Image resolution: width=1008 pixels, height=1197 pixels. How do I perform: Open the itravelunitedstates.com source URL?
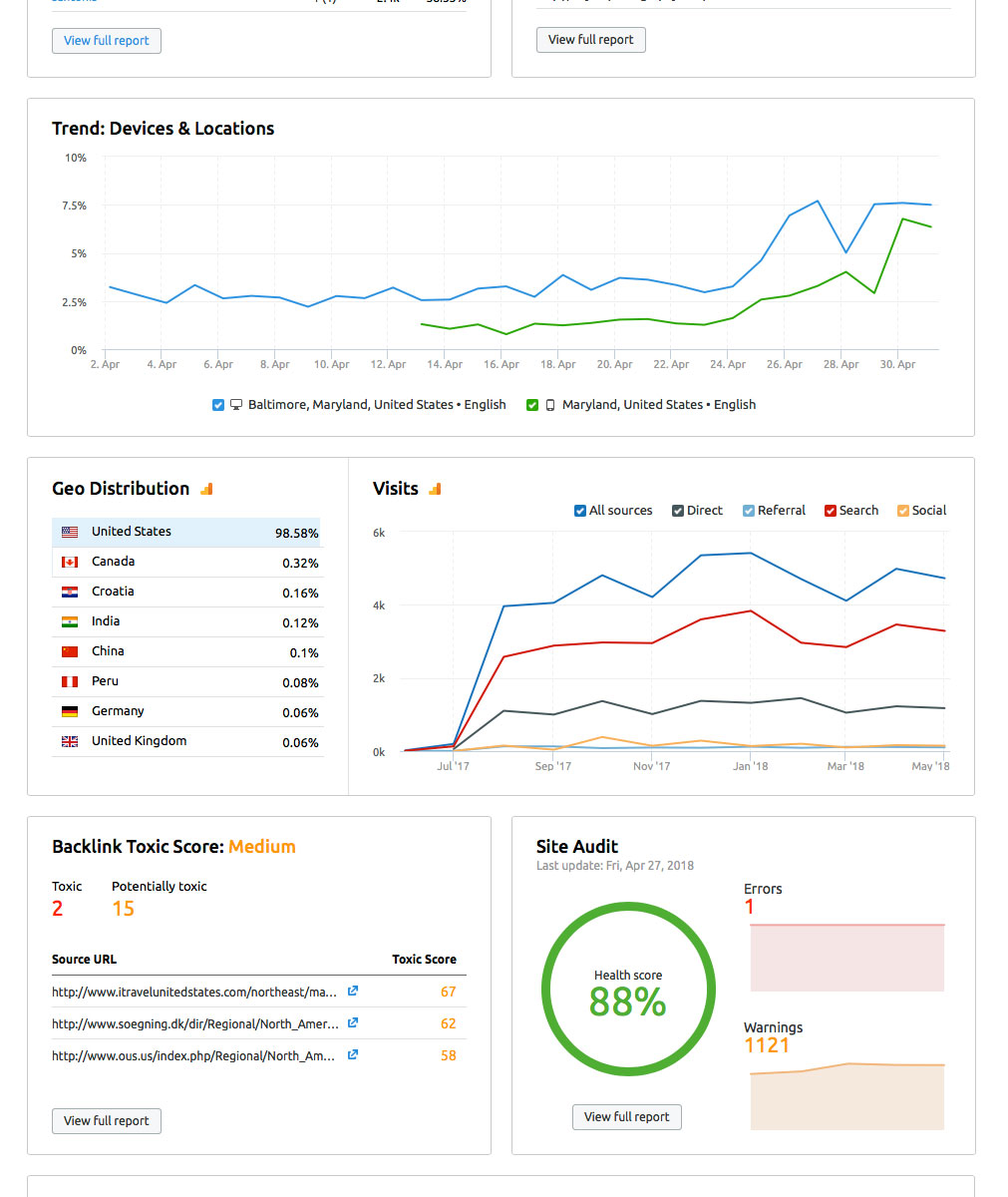point(194,993)
